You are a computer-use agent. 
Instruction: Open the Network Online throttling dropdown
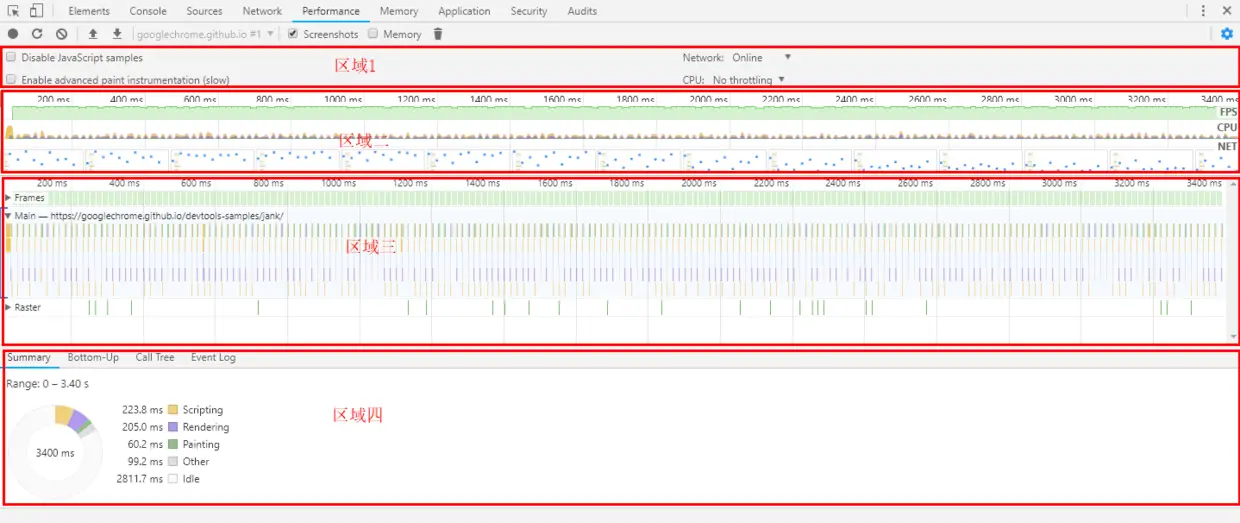(761, 58)
